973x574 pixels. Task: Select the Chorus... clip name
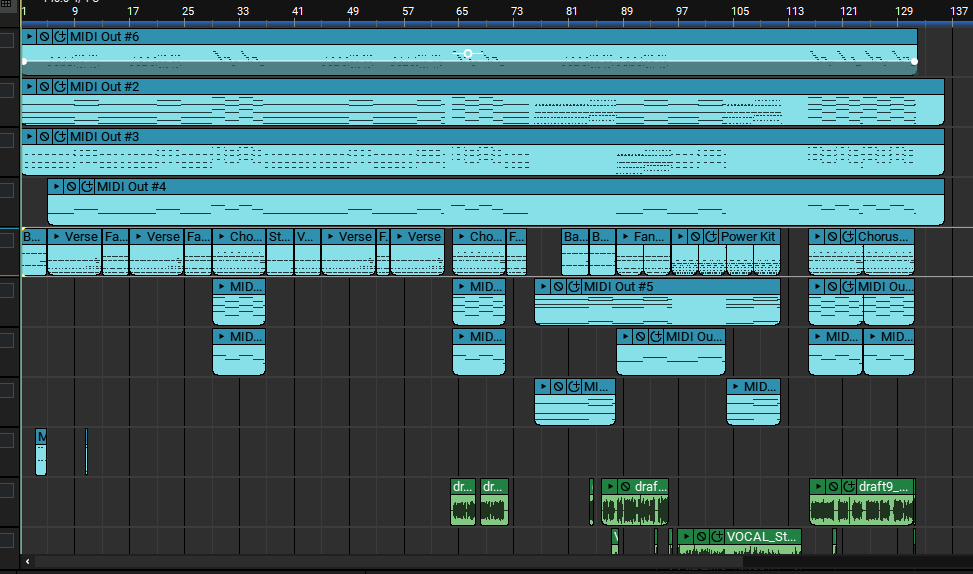click(x=882, y=236)
